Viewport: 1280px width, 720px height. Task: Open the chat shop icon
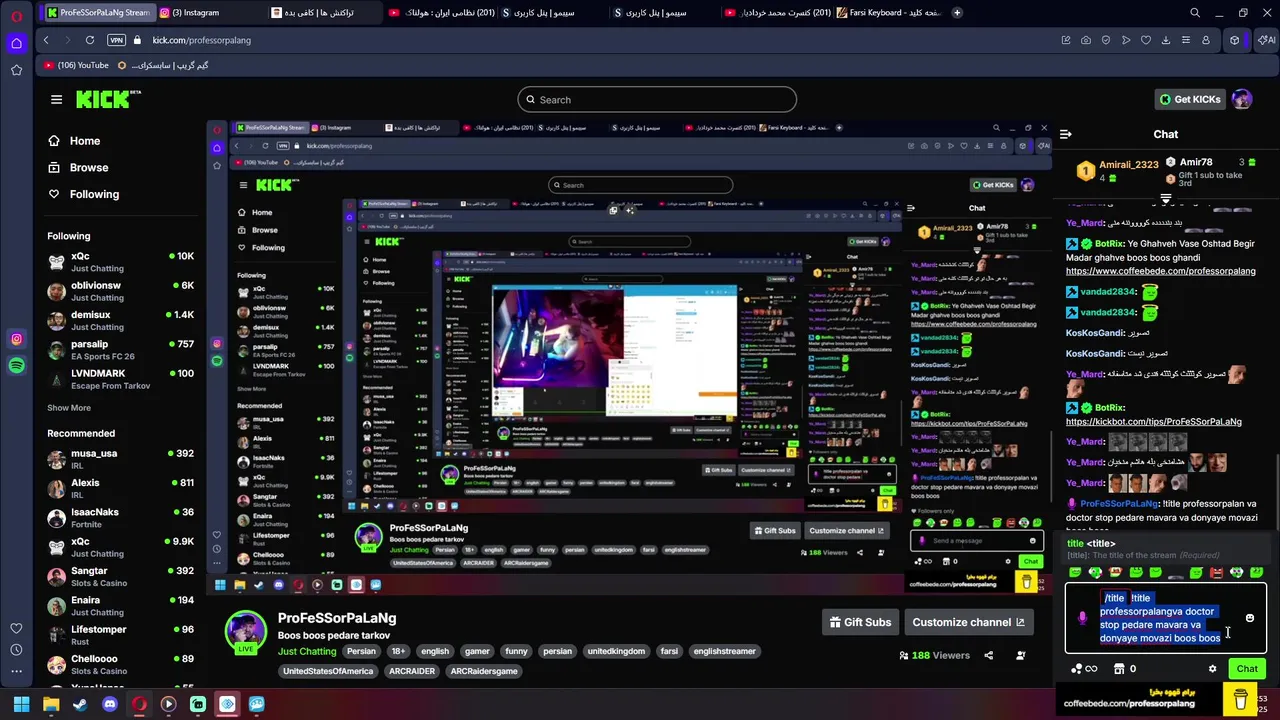tap(1118, 669)
